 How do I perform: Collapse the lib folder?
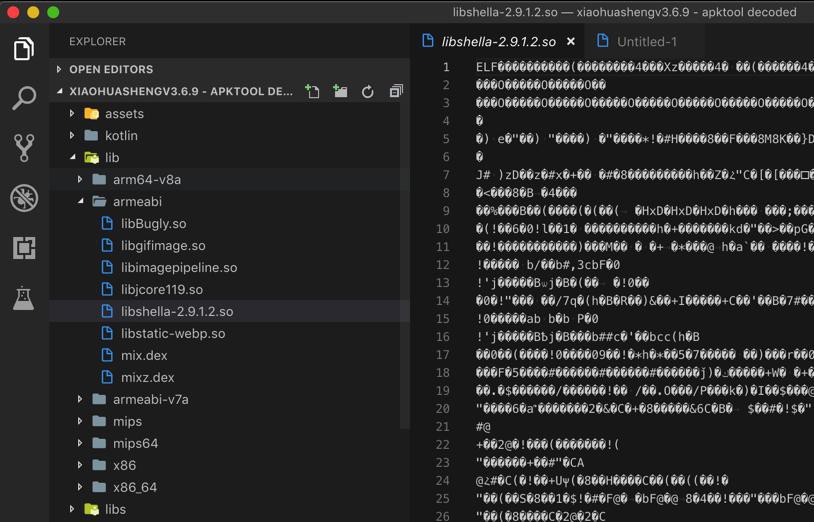coord(72,157)
